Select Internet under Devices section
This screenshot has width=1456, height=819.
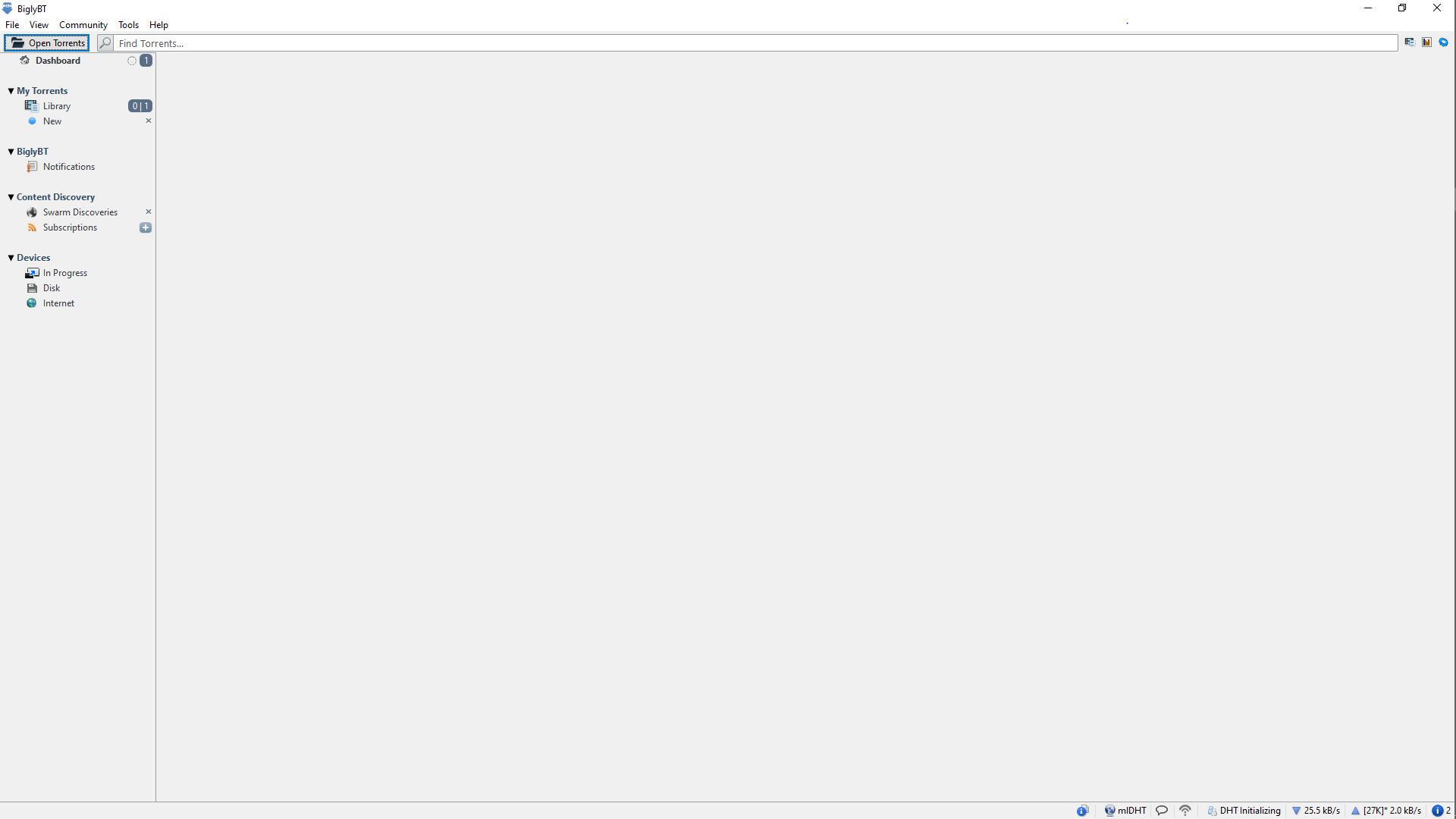point(58,302)
